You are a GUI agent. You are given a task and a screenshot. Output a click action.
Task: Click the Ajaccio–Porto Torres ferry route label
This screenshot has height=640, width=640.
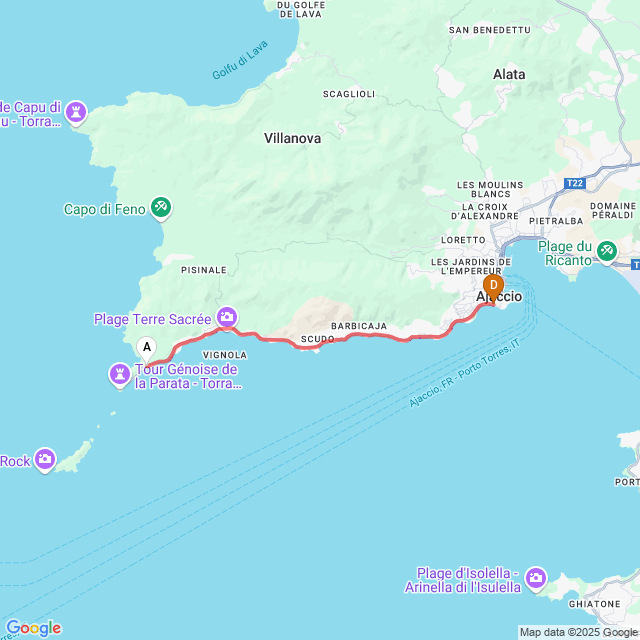(464, 373)
